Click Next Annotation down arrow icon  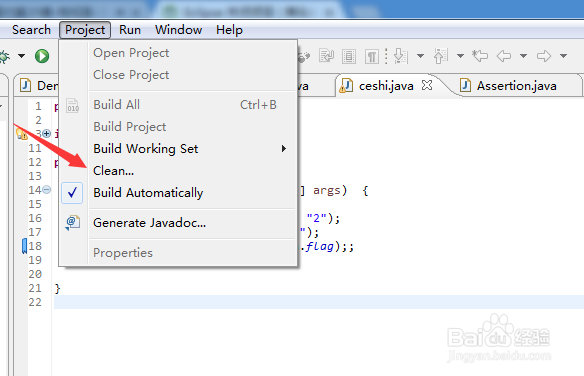(401, 56)
